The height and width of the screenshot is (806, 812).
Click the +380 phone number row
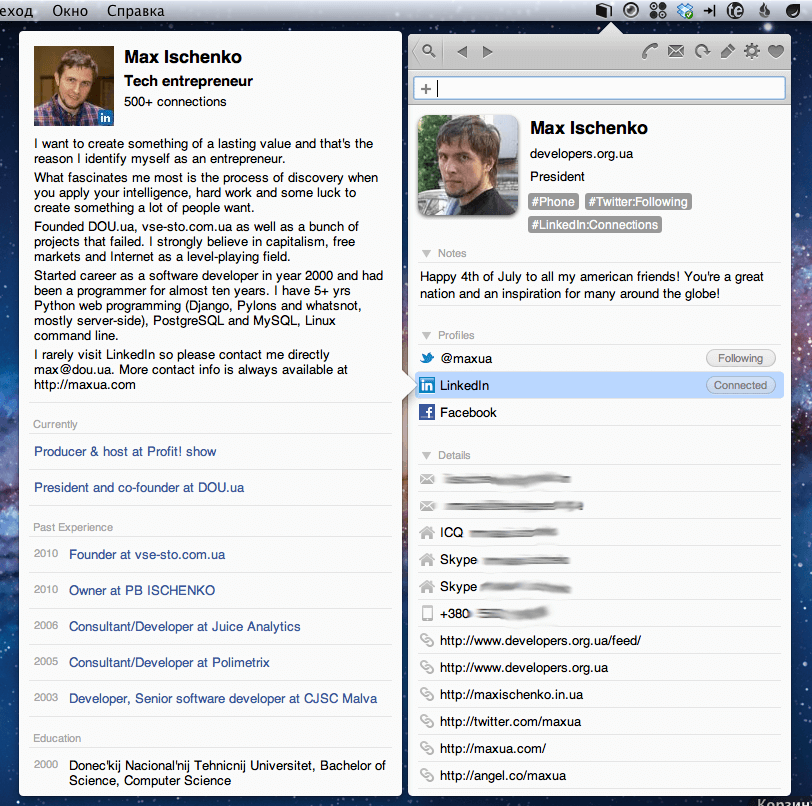pyautogui.click(x=599, y=613)
